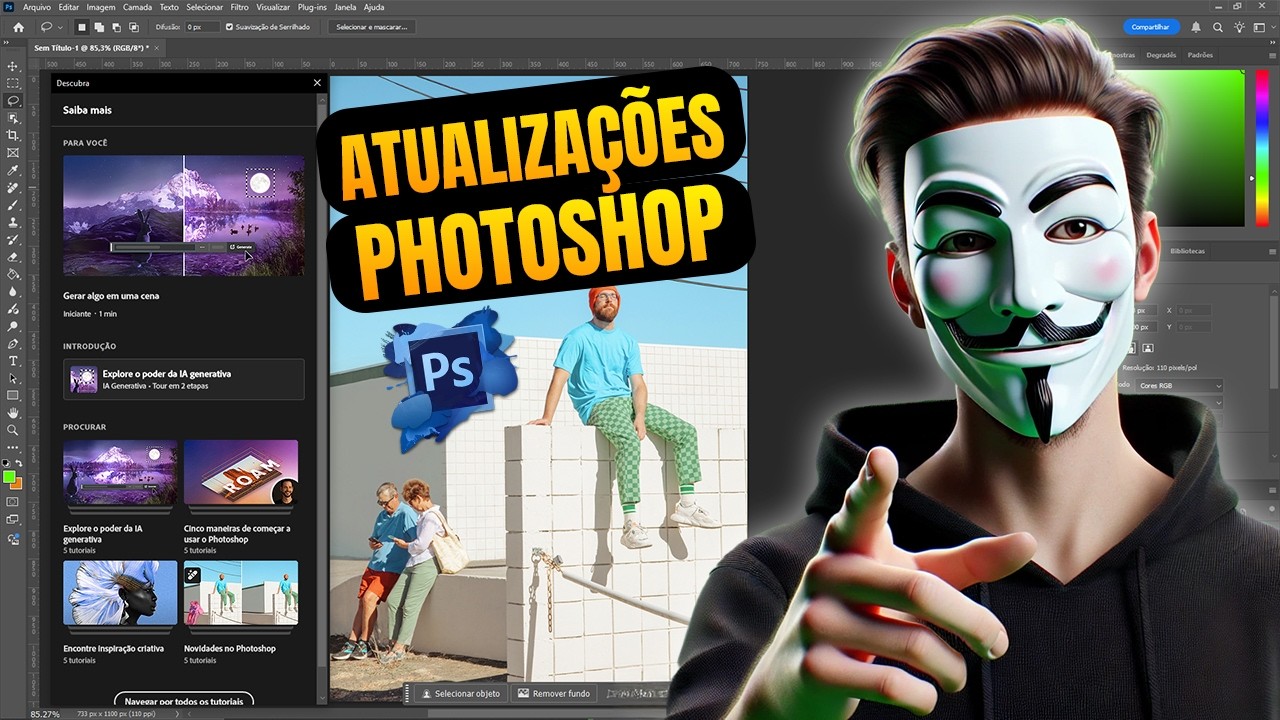Click the Difusão value field
1280x720 pixels.
[x=202, y=27]
